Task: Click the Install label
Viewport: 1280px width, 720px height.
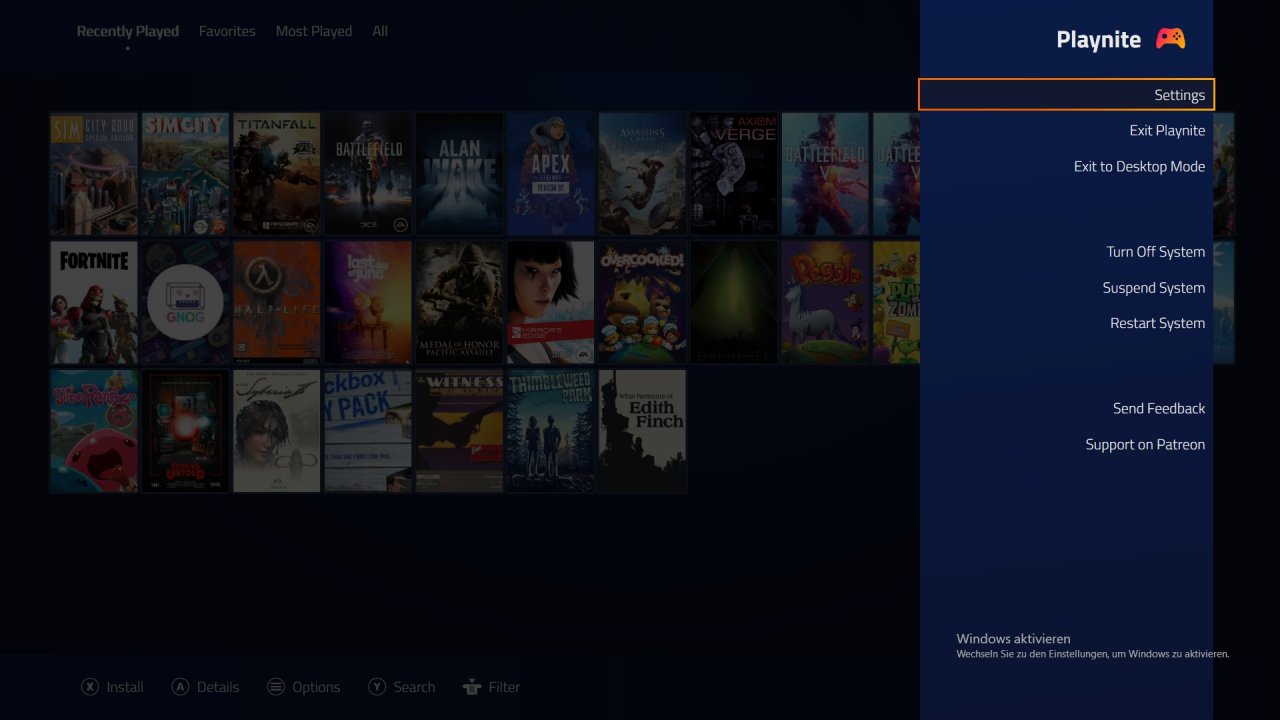Action: tap(125, 687)
